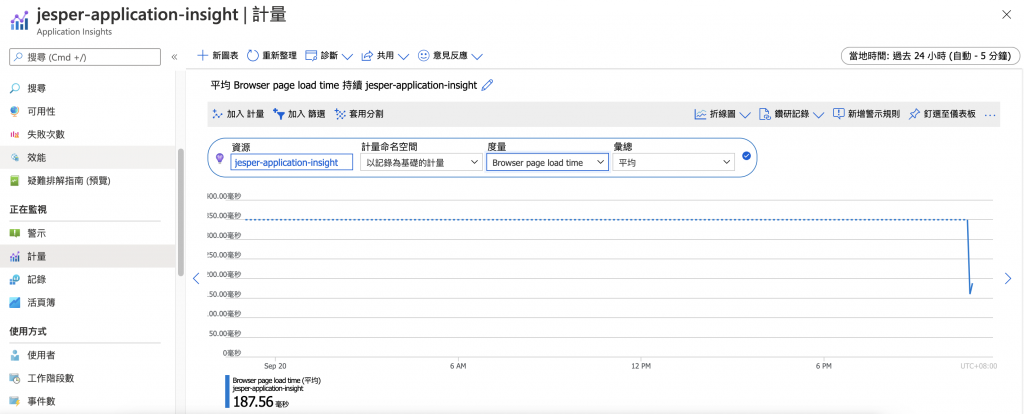Edit chart title with the pencil icon

pyautogui.click(x=487, y=85)
